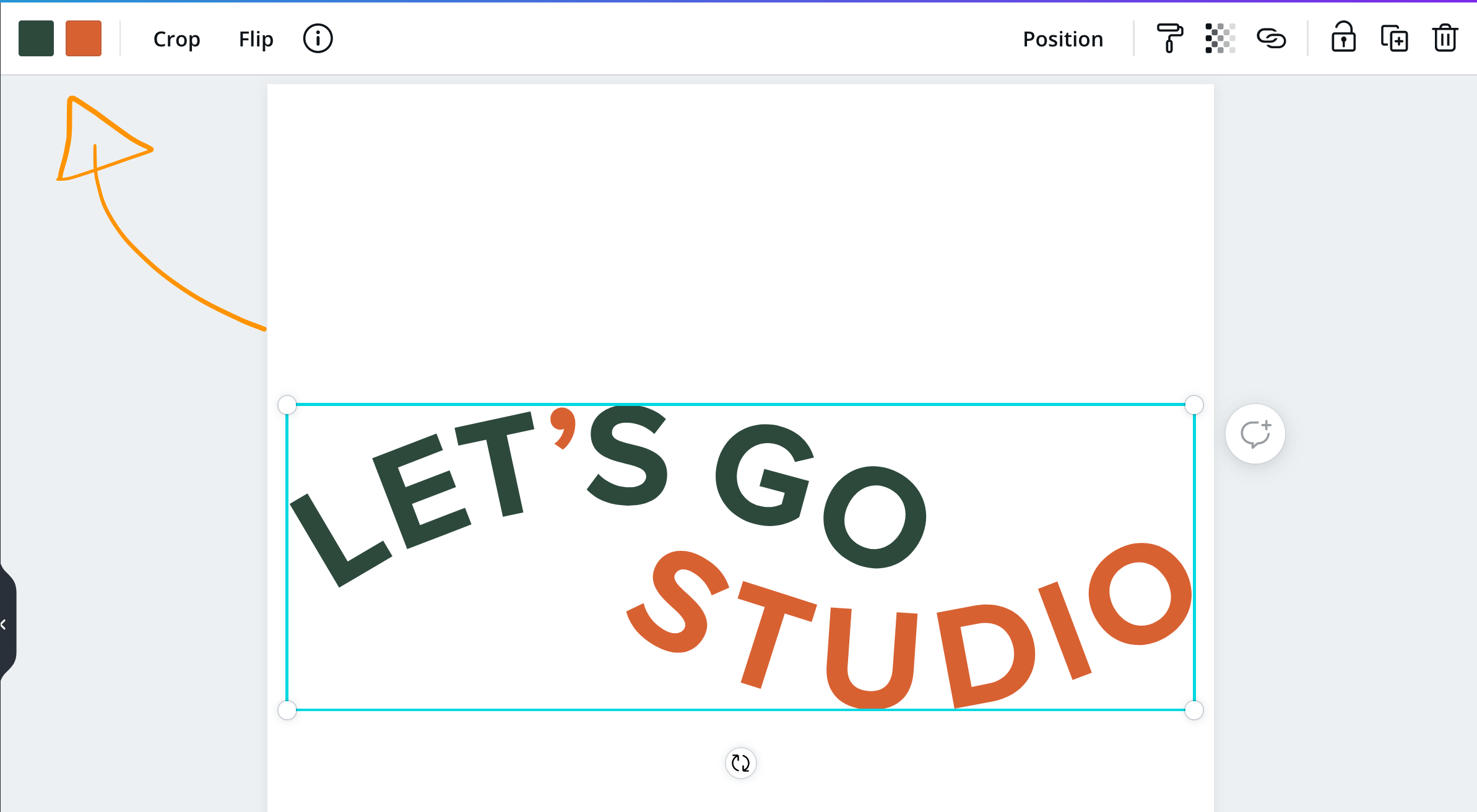This screenshot has height=812, width=1477.
Task: Click the top-right resize handle of selection
Action: pyautogui.click(x=1194, y=405)
